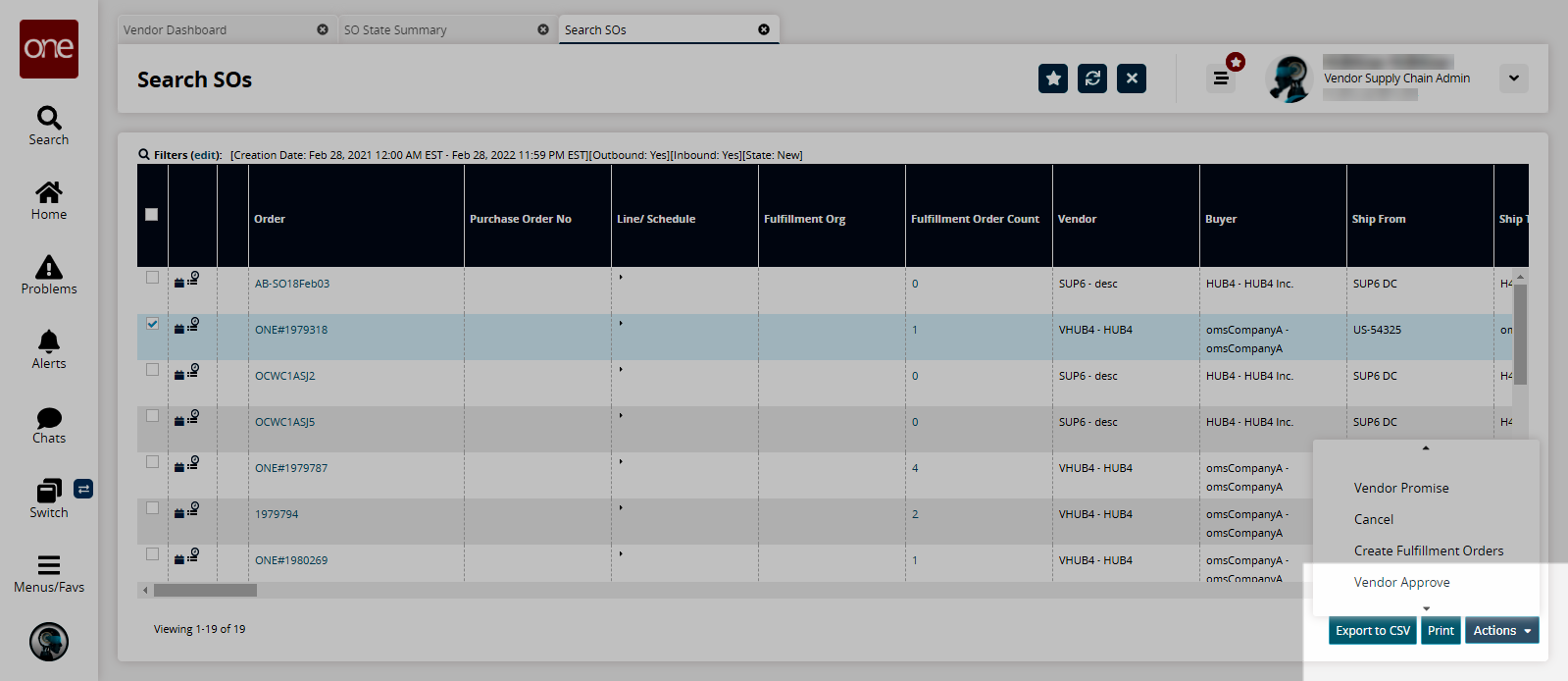Open the Search icon in sidebar
The width and height of the screenshot is (1568, 681).
point(49,119)
